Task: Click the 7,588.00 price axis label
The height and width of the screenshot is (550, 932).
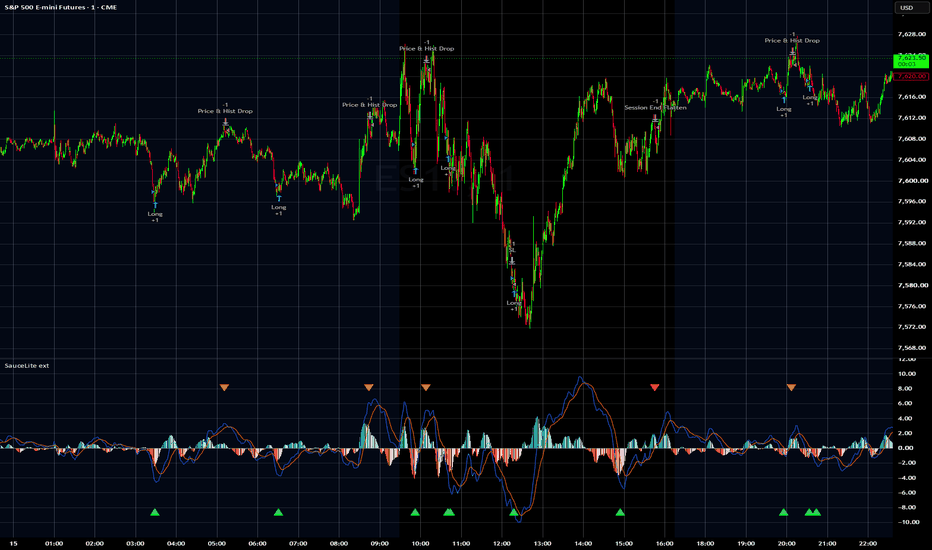Action: pyautogui.click(x=911, y=243)
